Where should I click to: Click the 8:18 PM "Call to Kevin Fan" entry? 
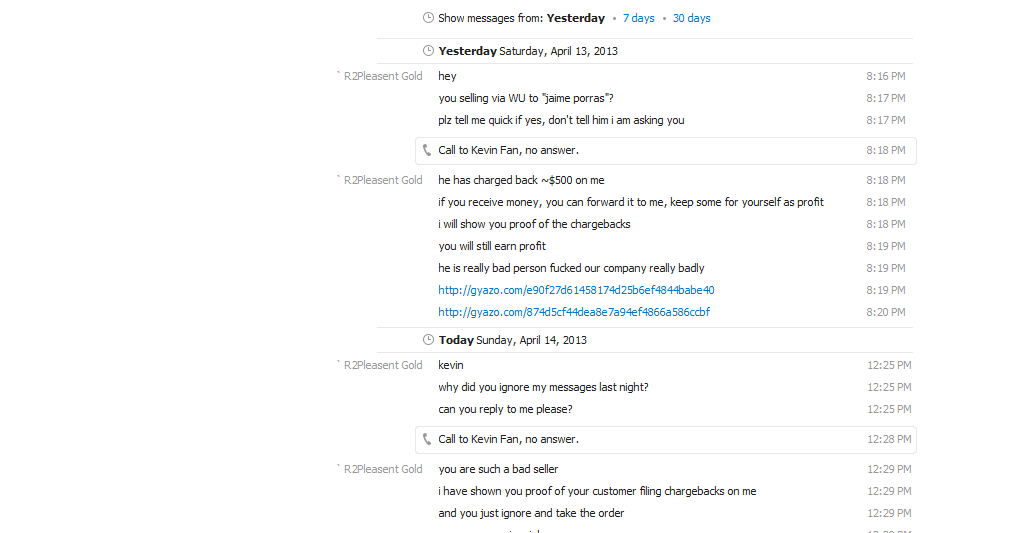(508, 150)
